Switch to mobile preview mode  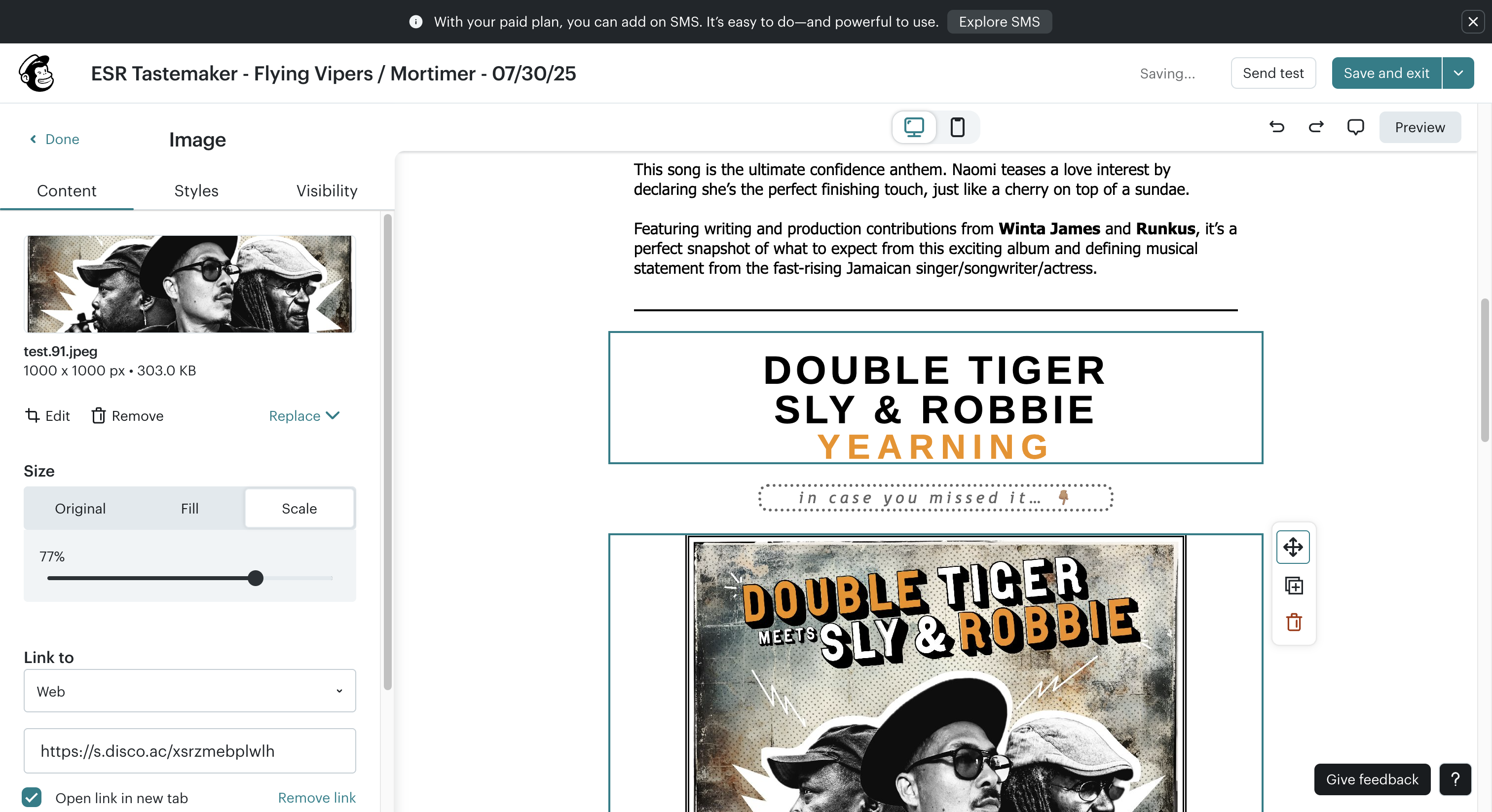pyautogui.click(x=957, y=127)
